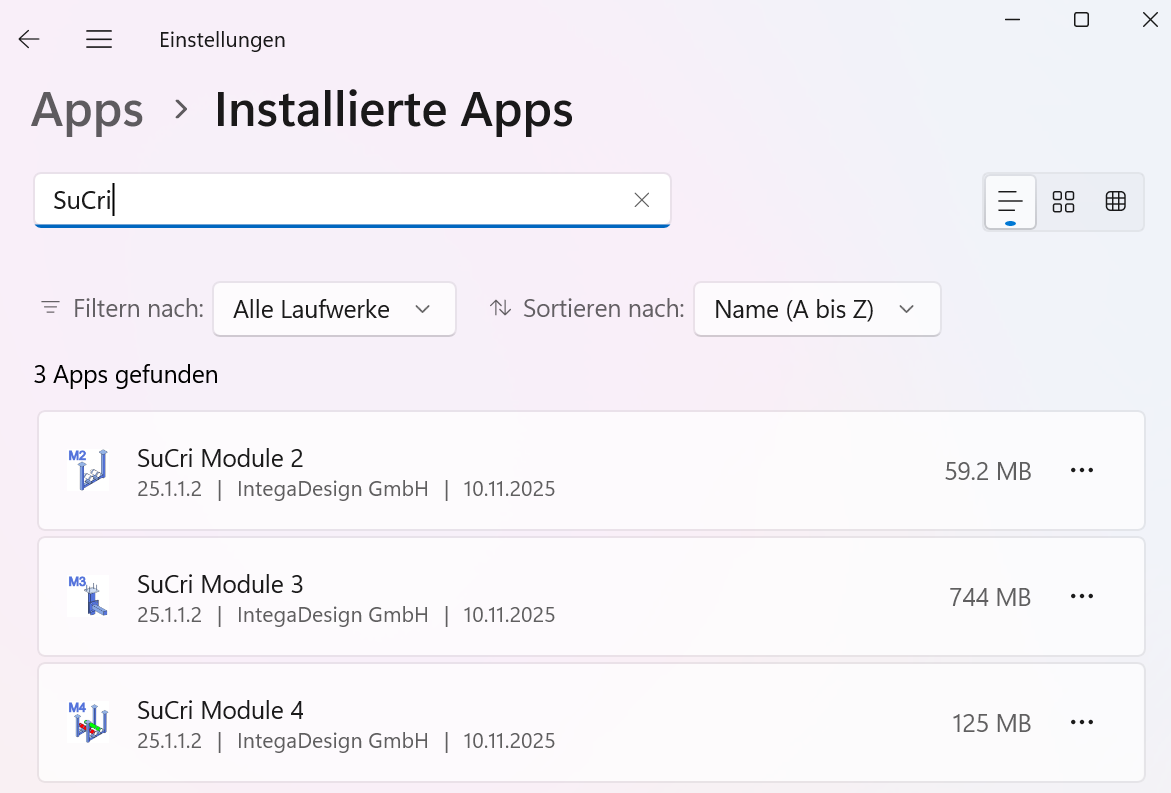Click the 3 Apps gefunden text

pos(126,375)
